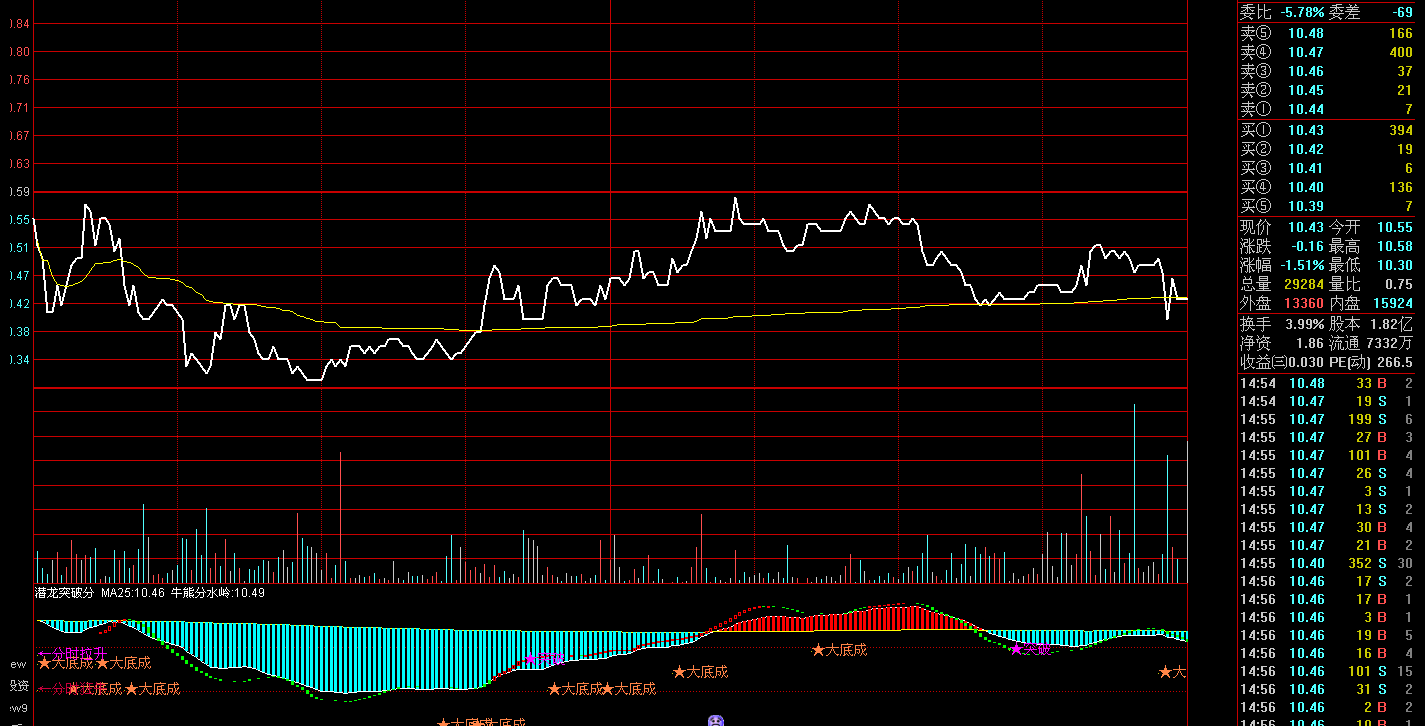Click the 牛熊分水岭:10.49 indicator value
Image resolution: width=1425 pixels, height=726 pixels.
point(218,593)
